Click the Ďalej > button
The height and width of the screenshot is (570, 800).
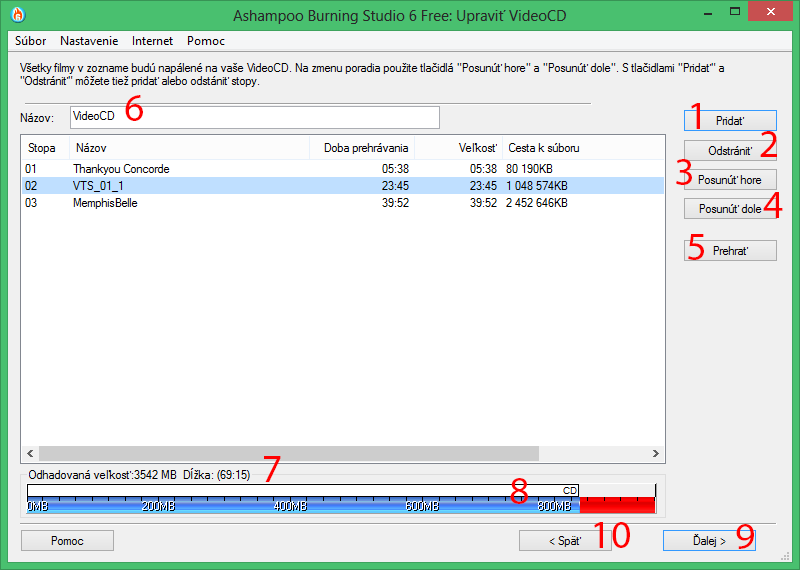tap(709, 541)
